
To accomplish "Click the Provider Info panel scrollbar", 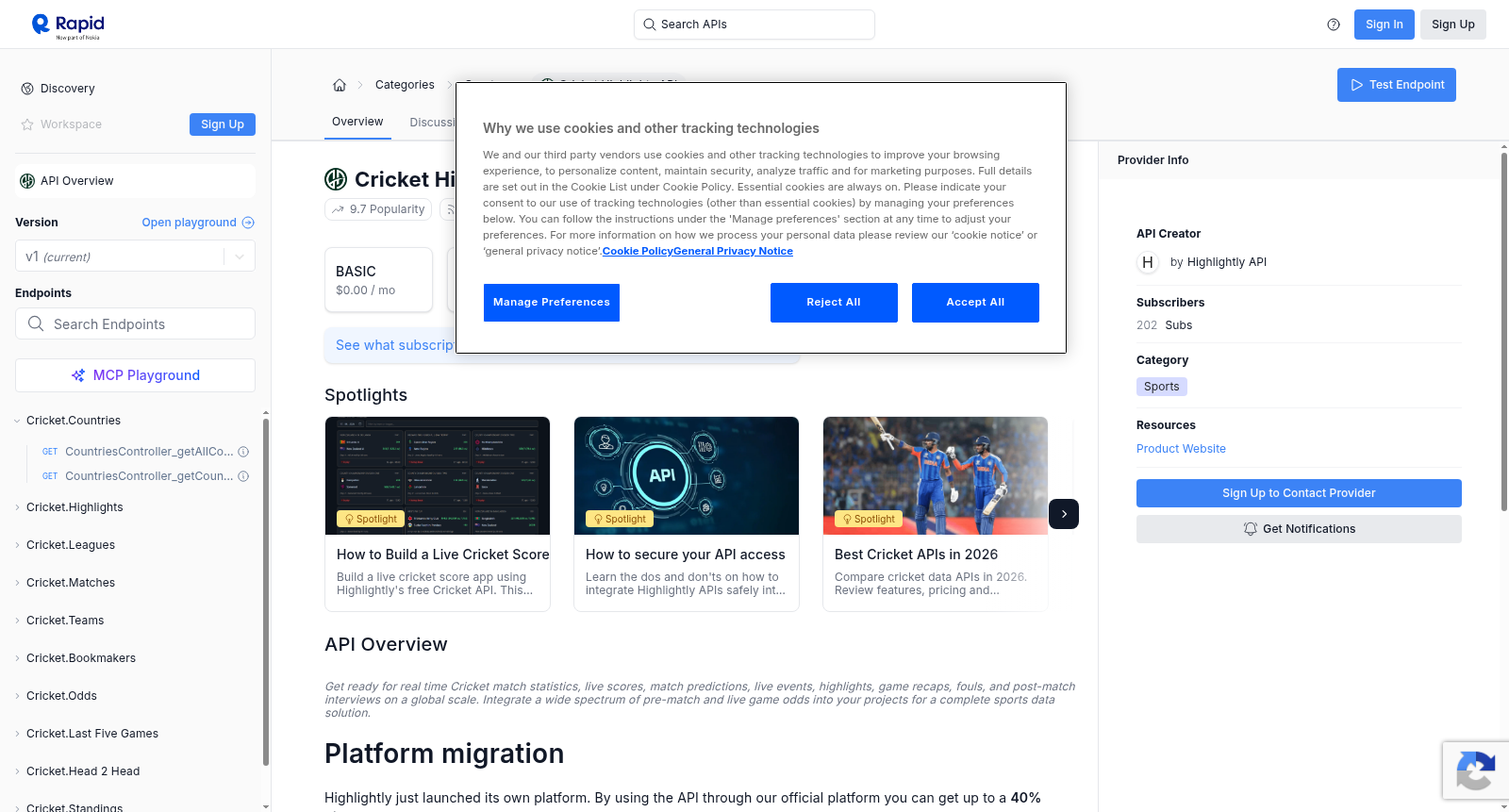I will pyautogui.click(x=1504, y=330).
